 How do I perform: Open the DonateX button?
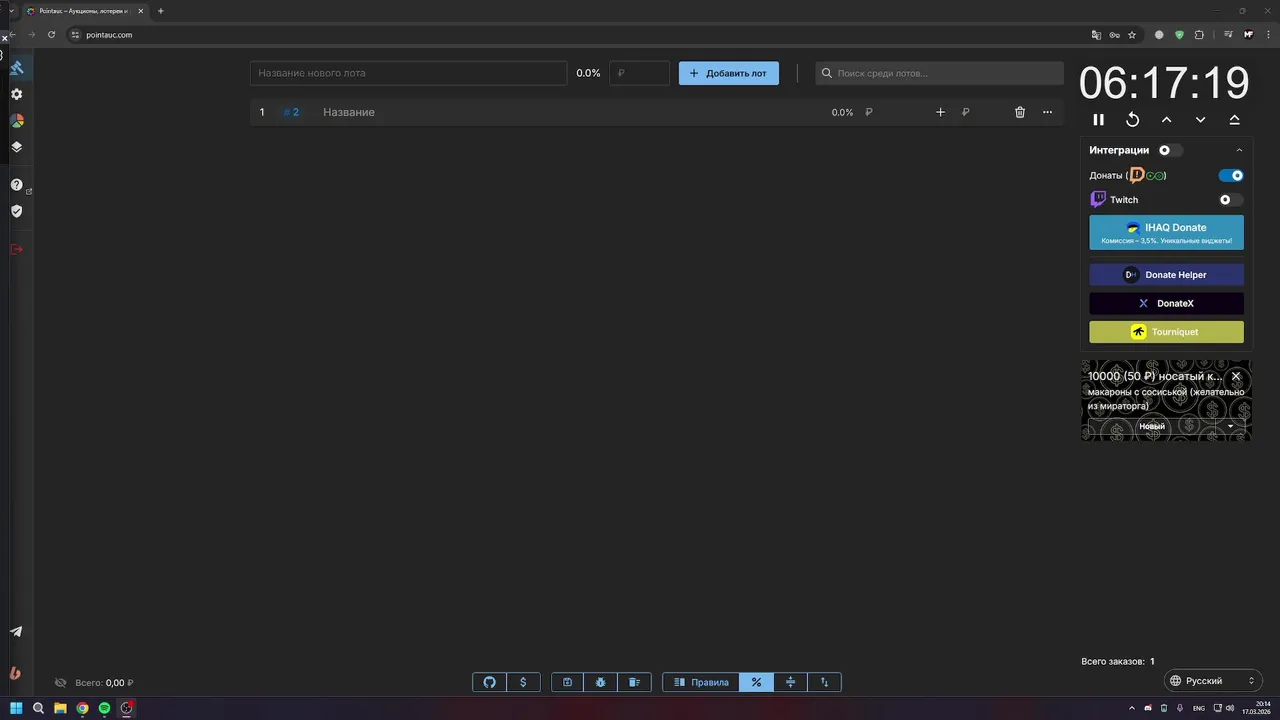pyautogui.click(x=1166, y=303)
